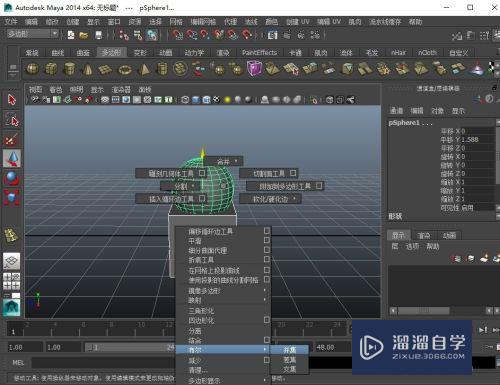The height and width of the screenshot is (385, 500).
Task: Activate the Move tool in toolbox
Action: point(12,158)
